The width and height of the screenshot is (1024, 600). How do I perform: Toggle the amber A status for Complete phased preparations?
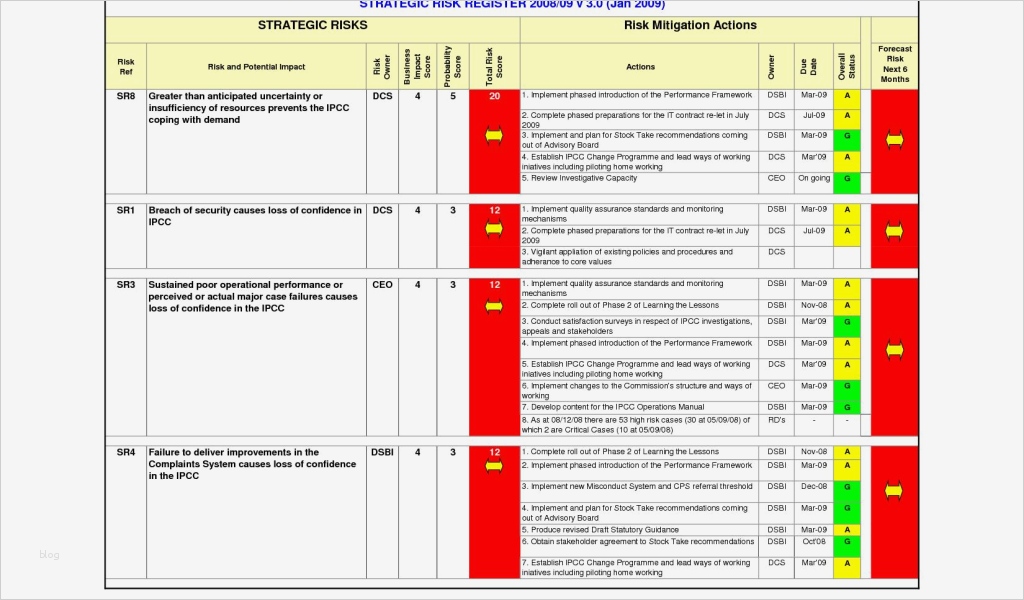pos(846,116)
